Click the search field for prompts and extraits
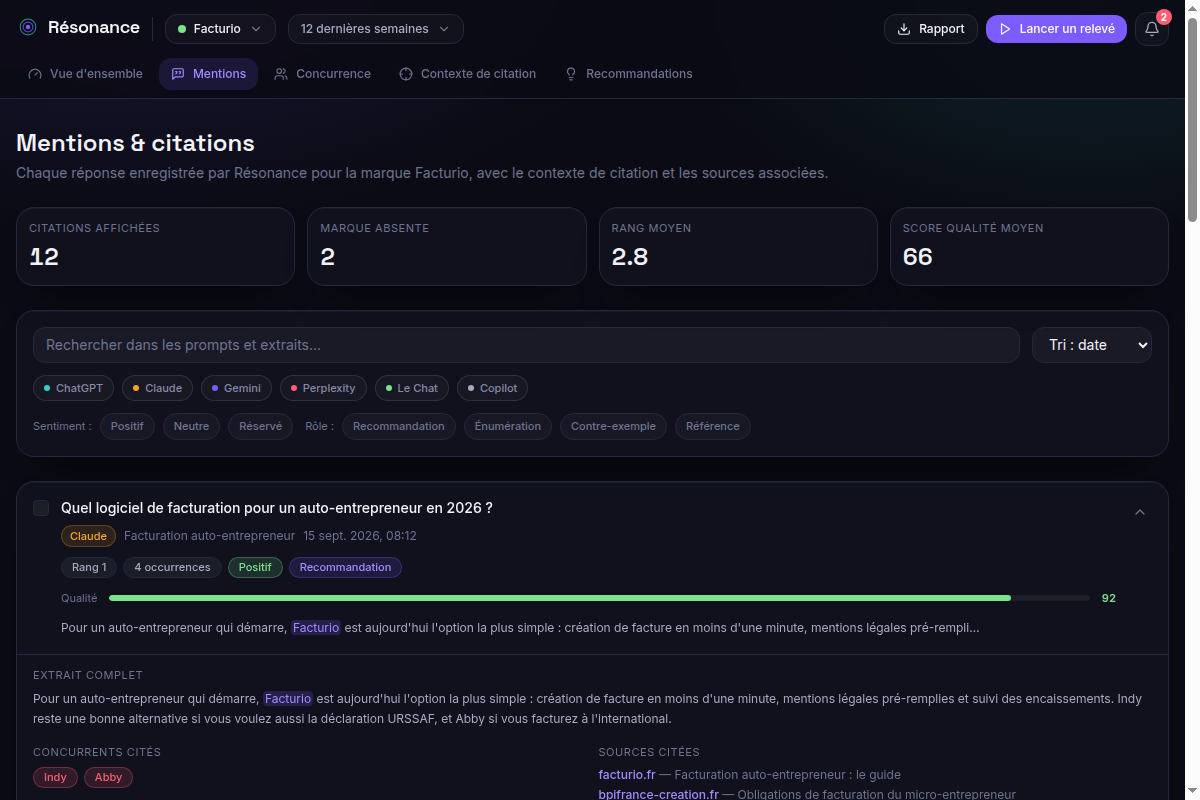Screen dimensions: 1200x800 [x=526, y=345]
